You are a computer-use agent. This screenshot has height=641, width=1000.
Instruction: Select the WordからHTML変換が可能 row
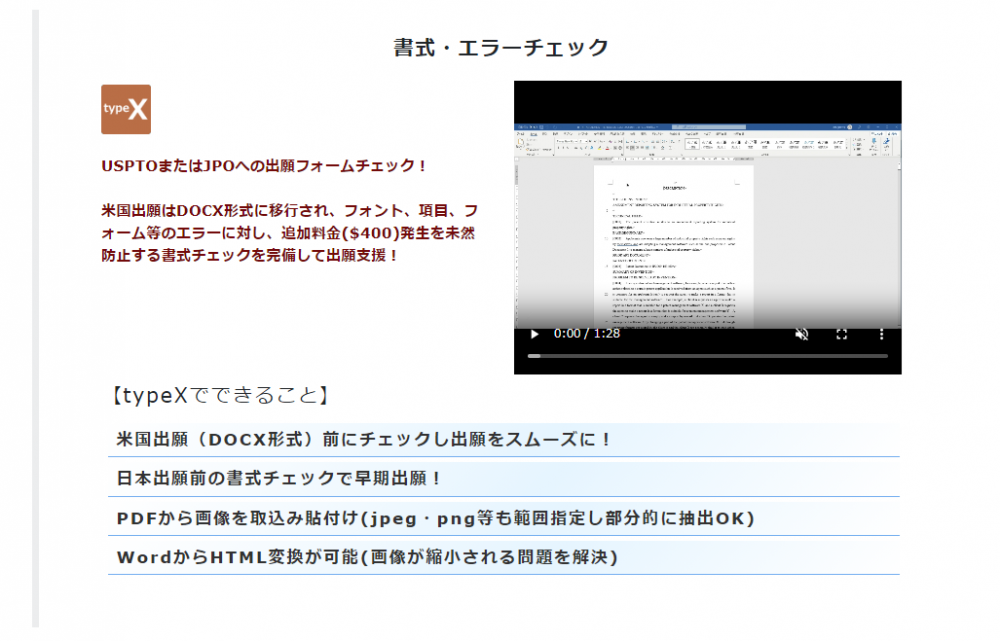point(504,557)
